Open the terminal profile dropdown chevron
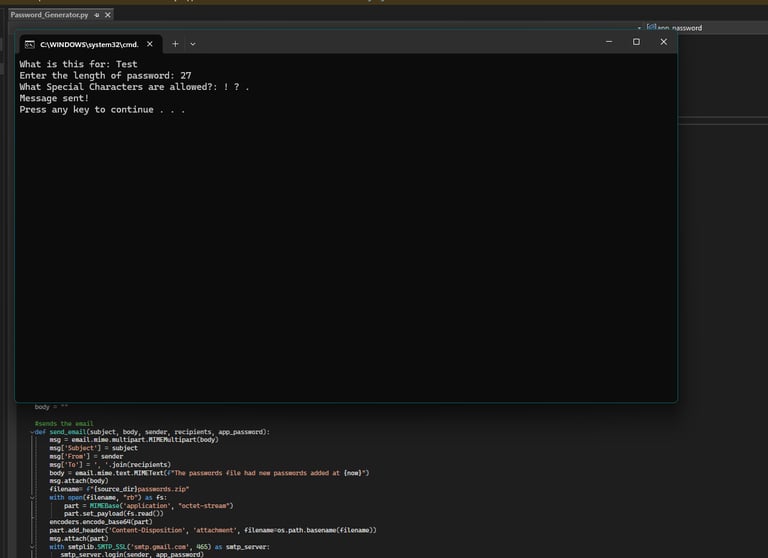Viewport: 768px width, 558px height. click(x=193, y=44)
